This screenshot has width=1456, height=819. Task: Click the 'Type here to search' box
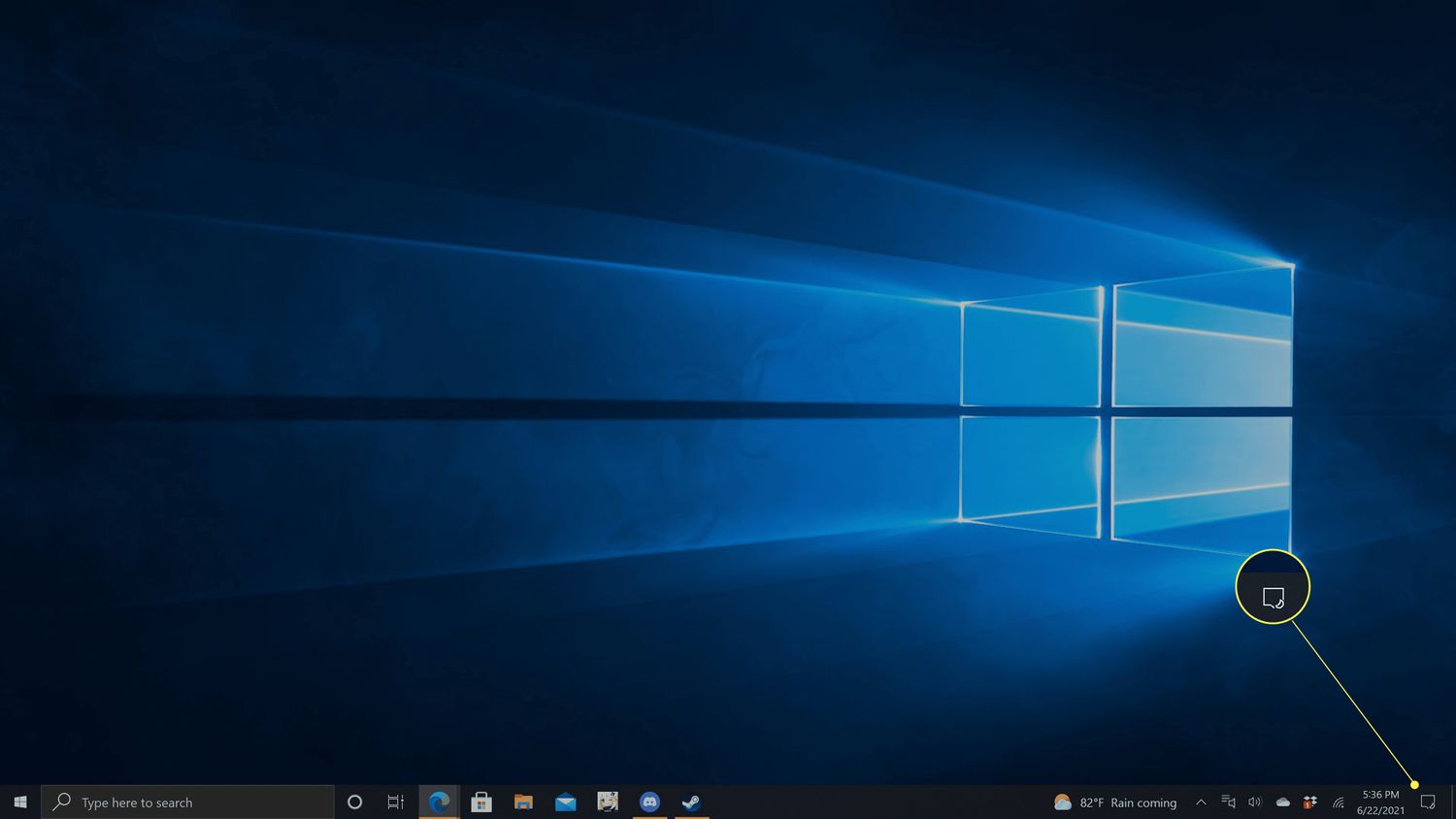pos(187,803)
